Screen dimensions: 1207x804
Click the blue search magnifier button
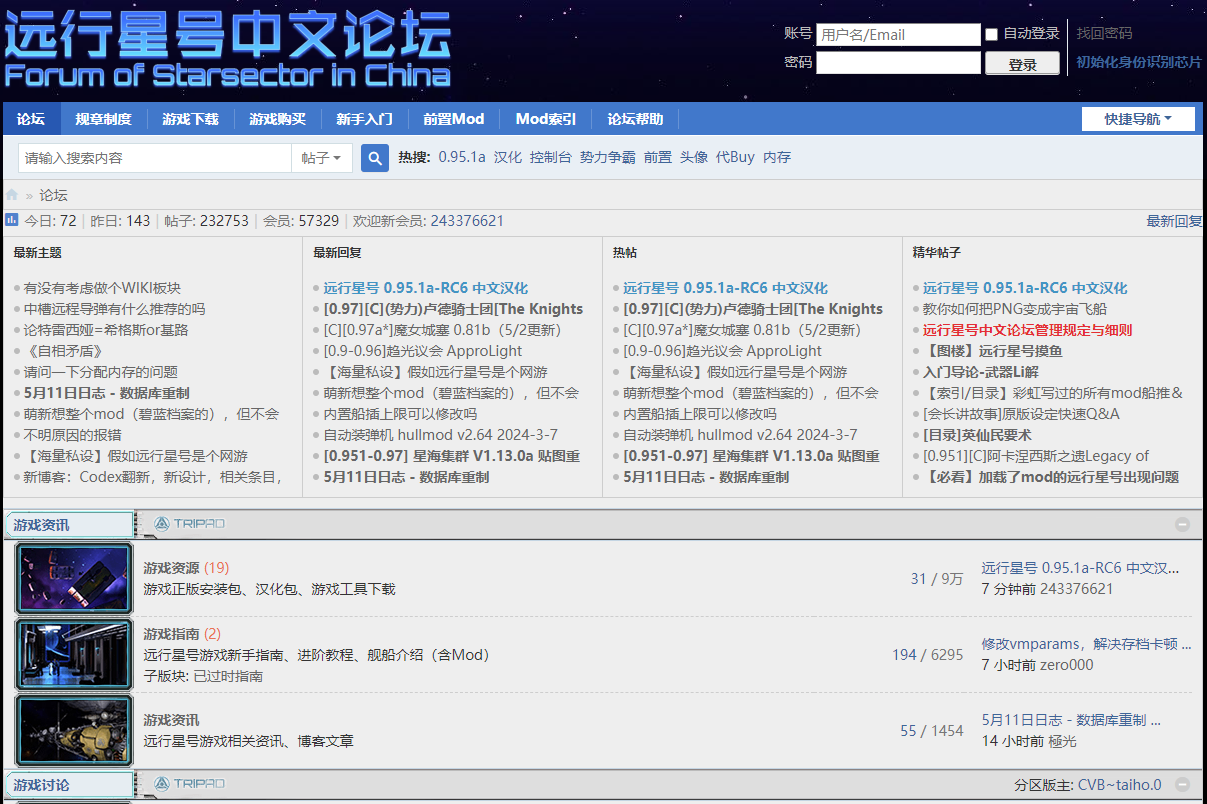pos(375,158)
